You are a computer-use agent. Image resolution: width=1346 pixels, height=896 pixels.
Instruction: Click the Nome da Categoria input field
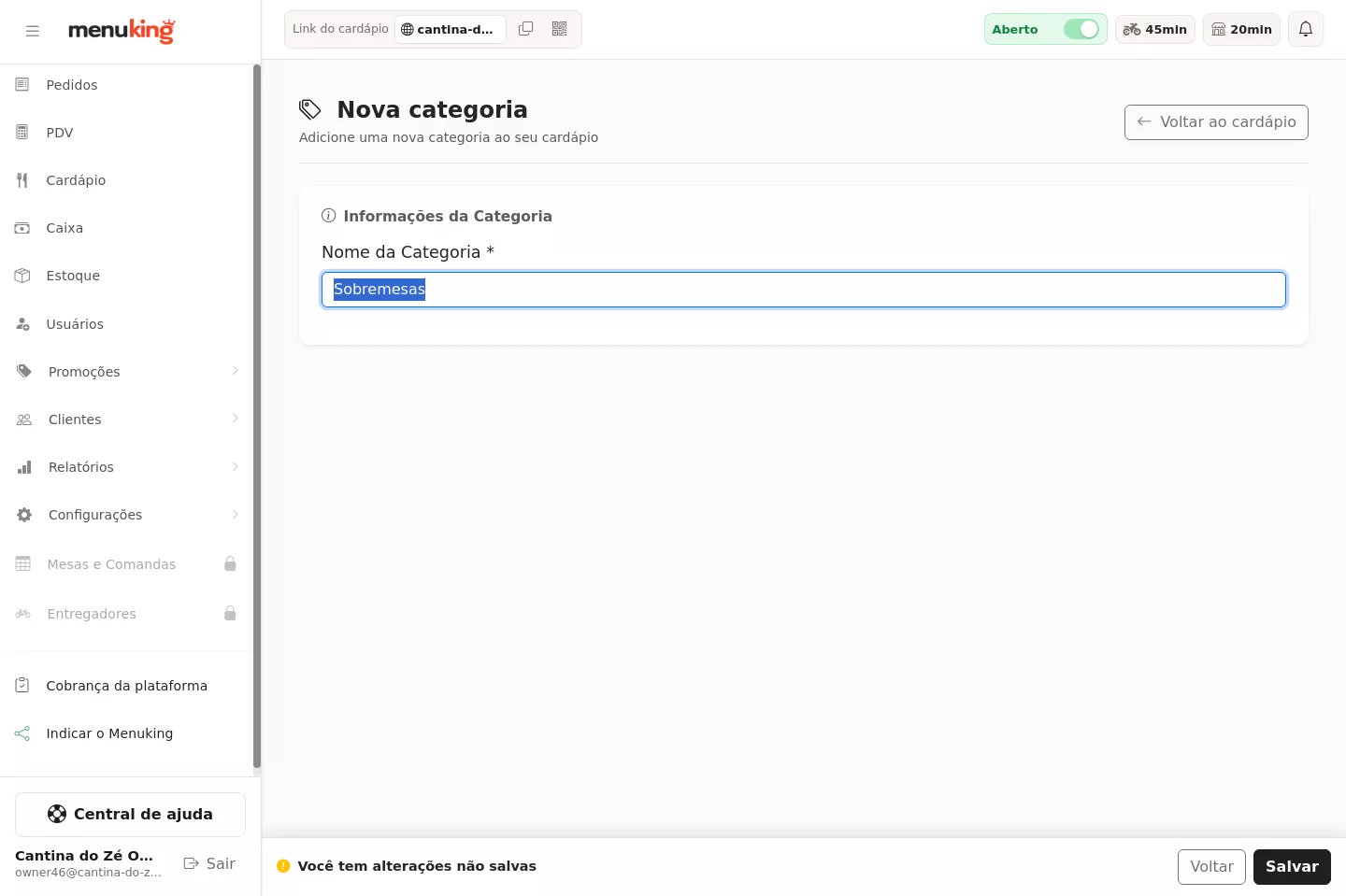pos(804,290)
